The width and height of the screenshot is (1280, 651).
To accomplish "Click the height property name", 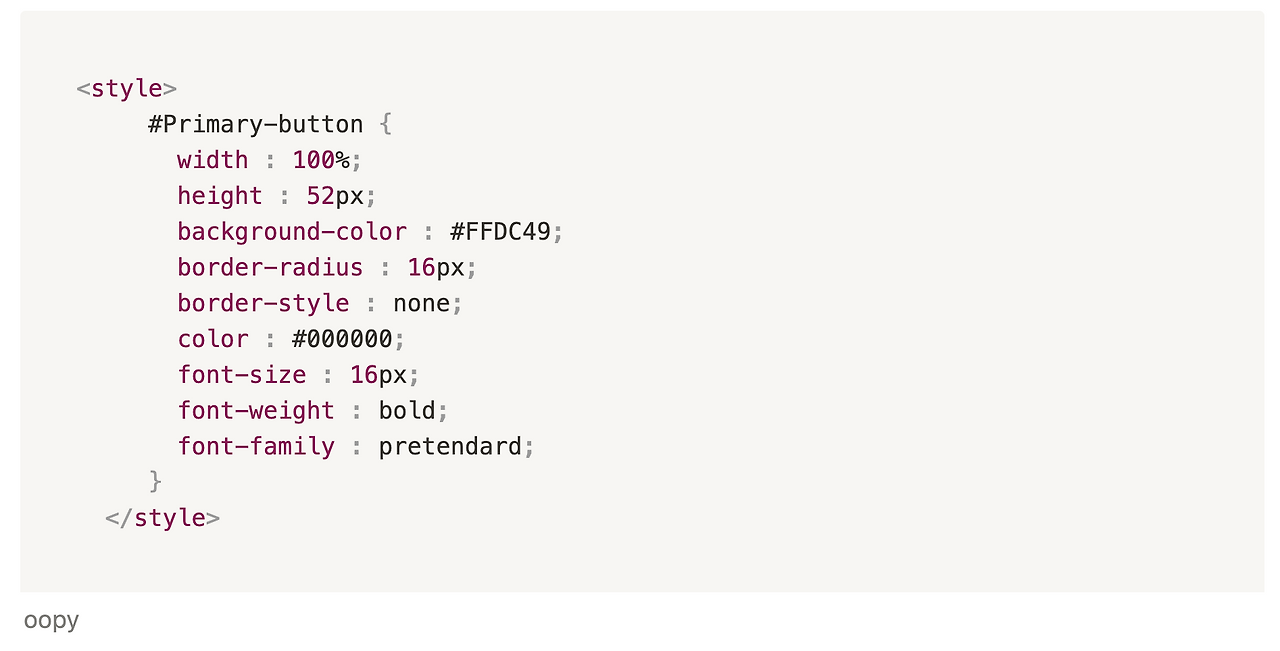I will [x=220, y=196].
